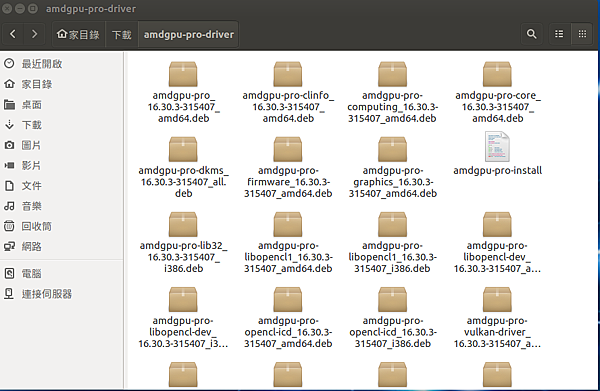This screenshot has height=391, width=600.
Task: Open 下載 in the sidebar
Action: click(x=61, y=125)
